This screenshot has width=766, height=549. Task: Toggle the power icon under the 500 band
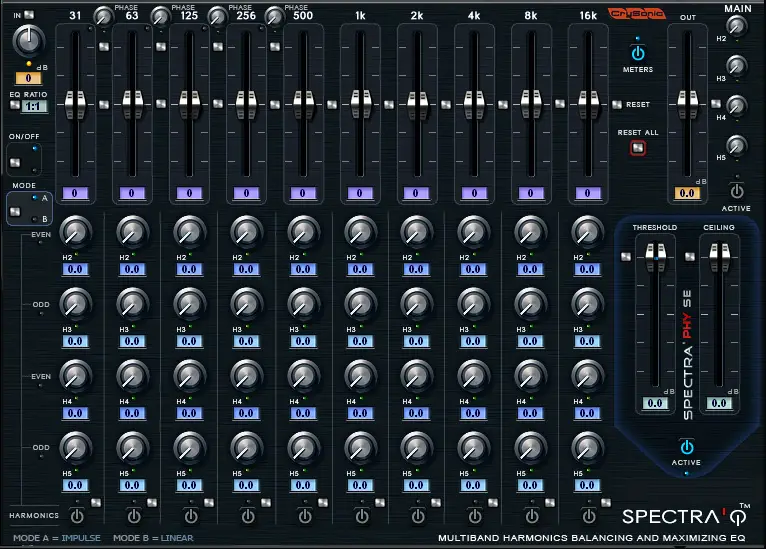pyautogui.click(x=305, y=516)
